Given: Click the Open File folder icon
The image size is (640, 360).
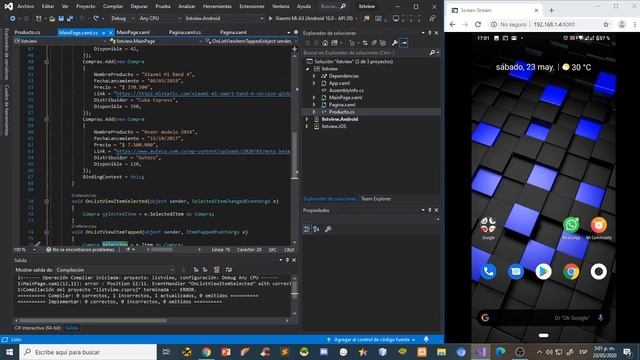Looking at the screenshot, I should [52, 18].
